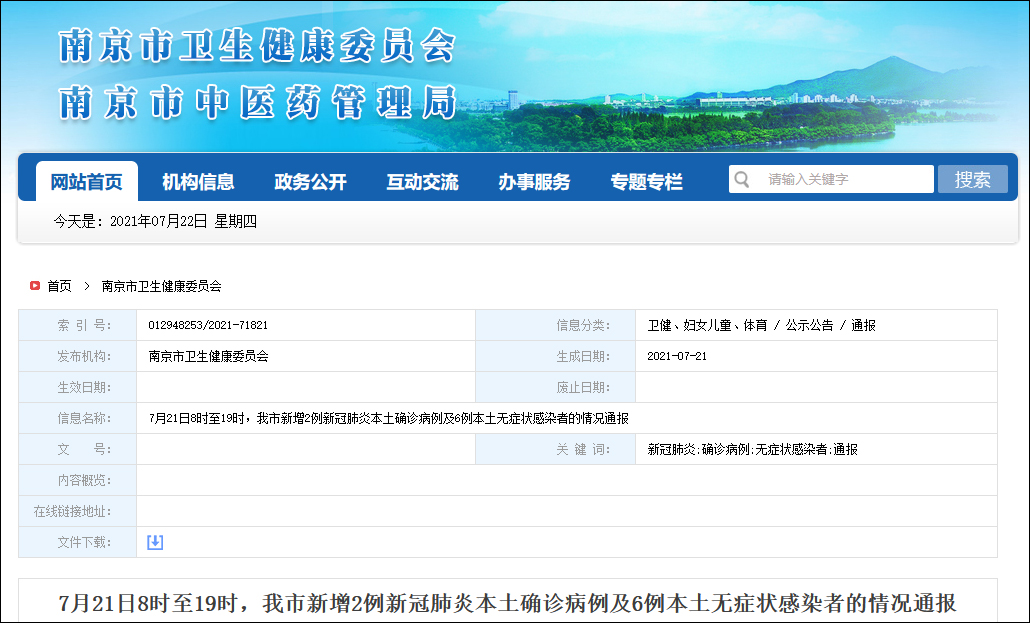Image resolution: width=1030 pixels, height=623 pixels.
Task: Click the 信息名称 label cell
Action: point(78,418)
